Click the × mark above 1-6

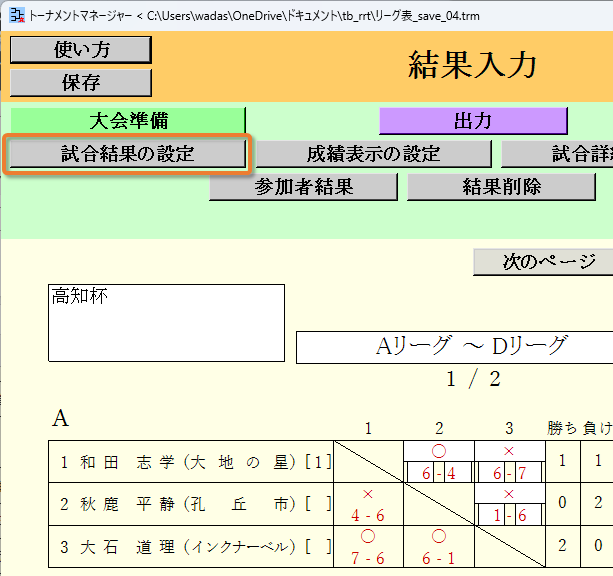pos(509,494)
